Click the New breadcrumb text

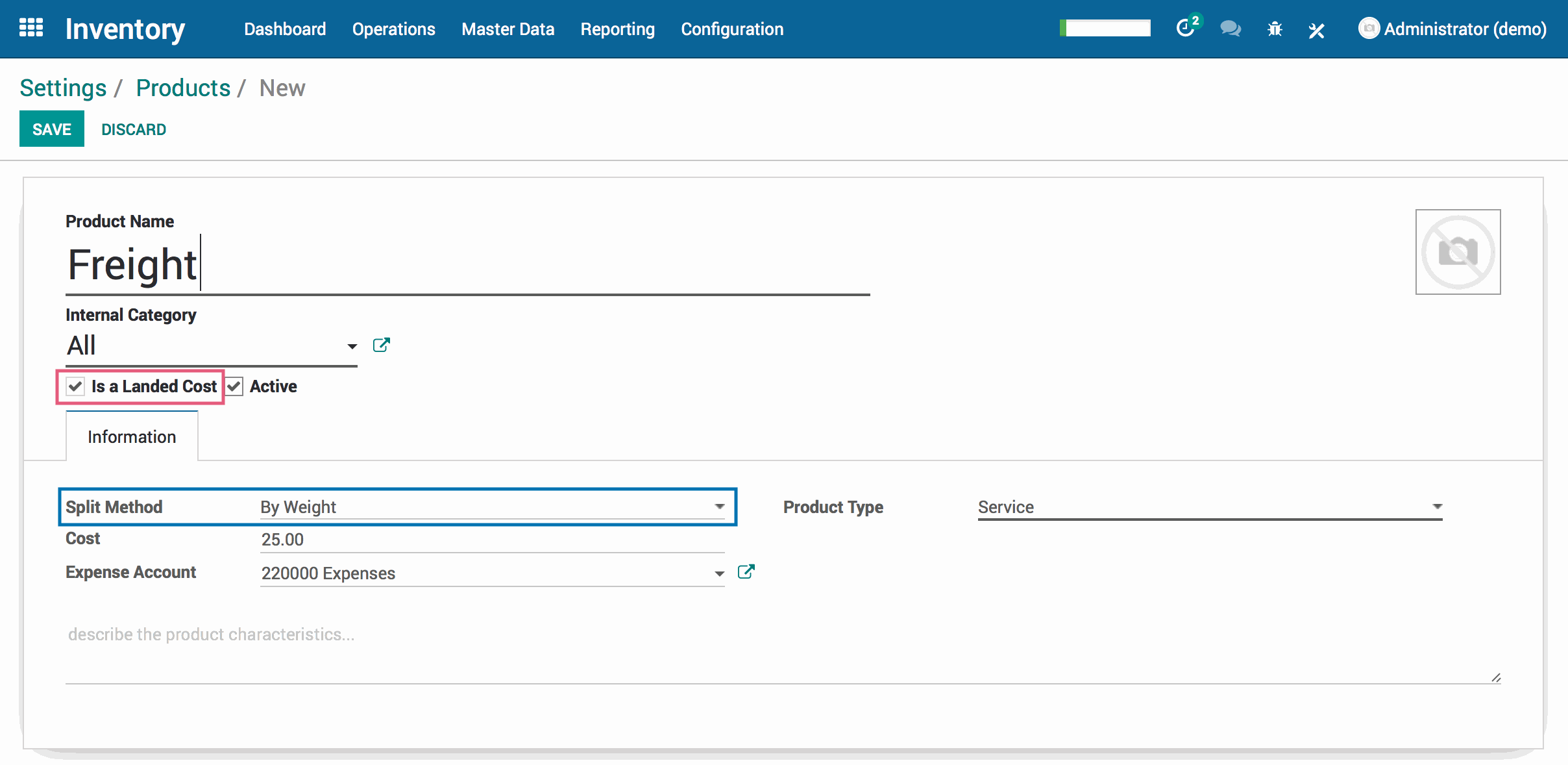pyautogui.click(x=282, y=88)
